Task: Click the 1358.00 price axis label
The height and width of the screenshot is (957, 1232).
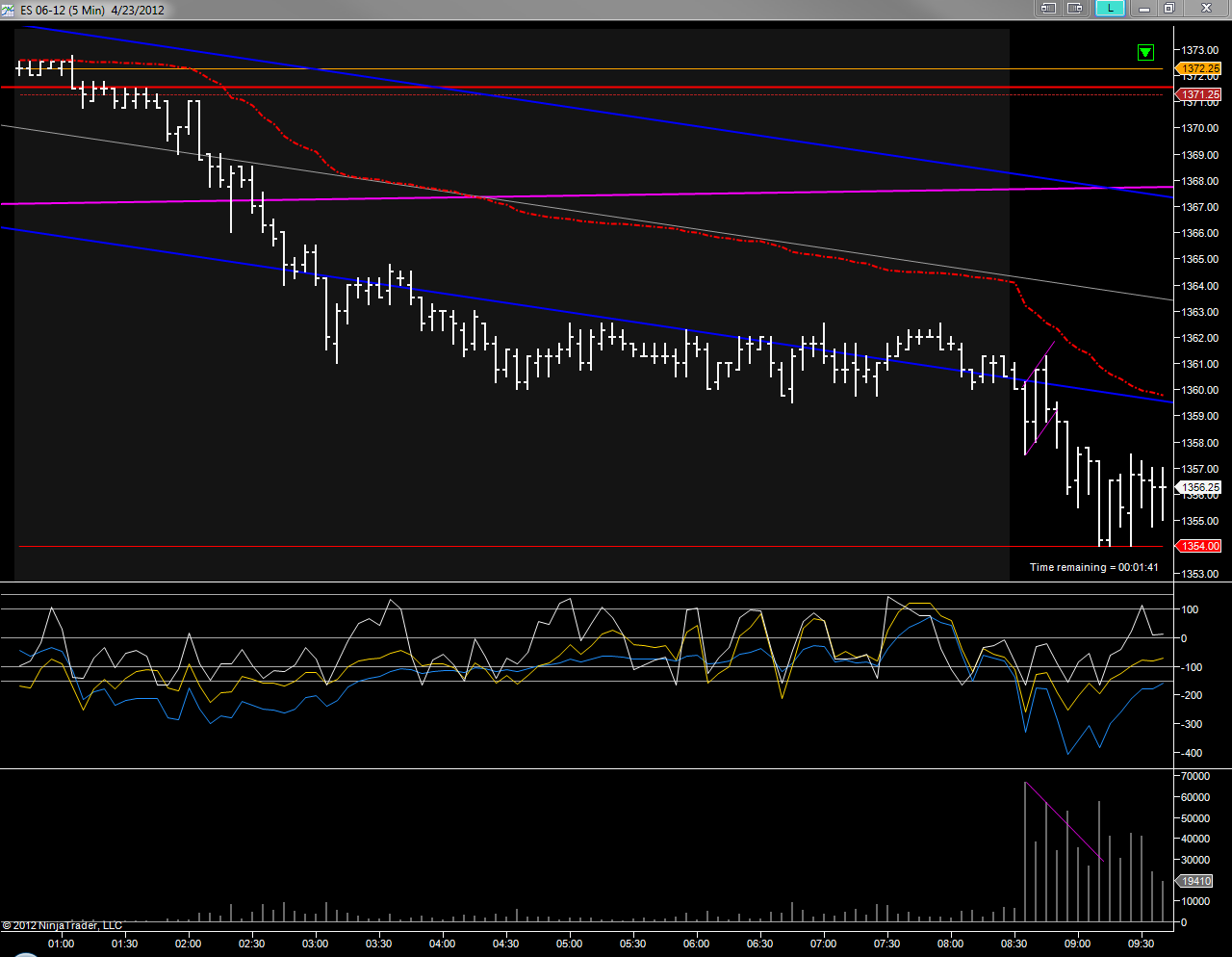Action: pyautogui.click(x=1200, y=443)
